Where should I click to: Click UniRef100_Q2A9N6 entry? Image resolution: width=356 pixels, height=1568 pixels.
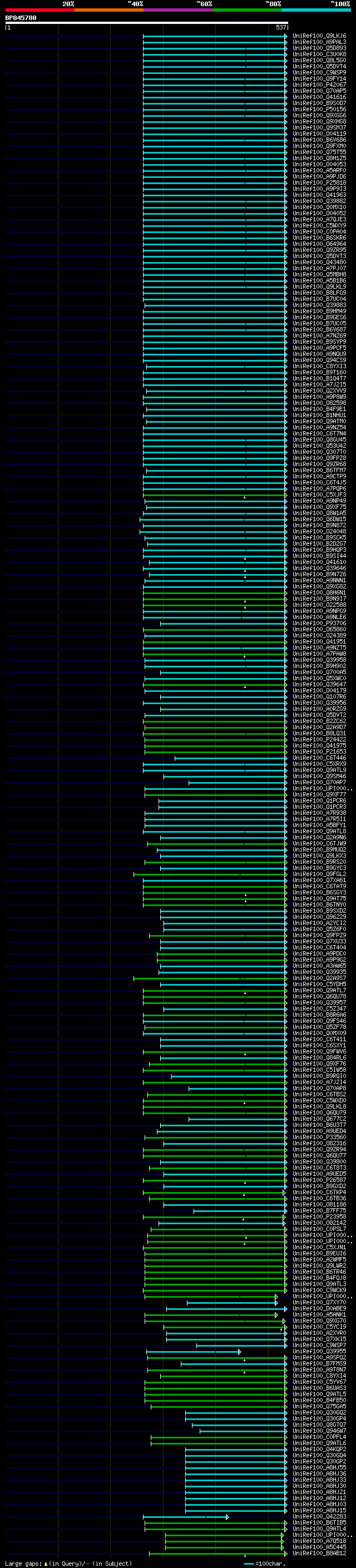[319, 838]
